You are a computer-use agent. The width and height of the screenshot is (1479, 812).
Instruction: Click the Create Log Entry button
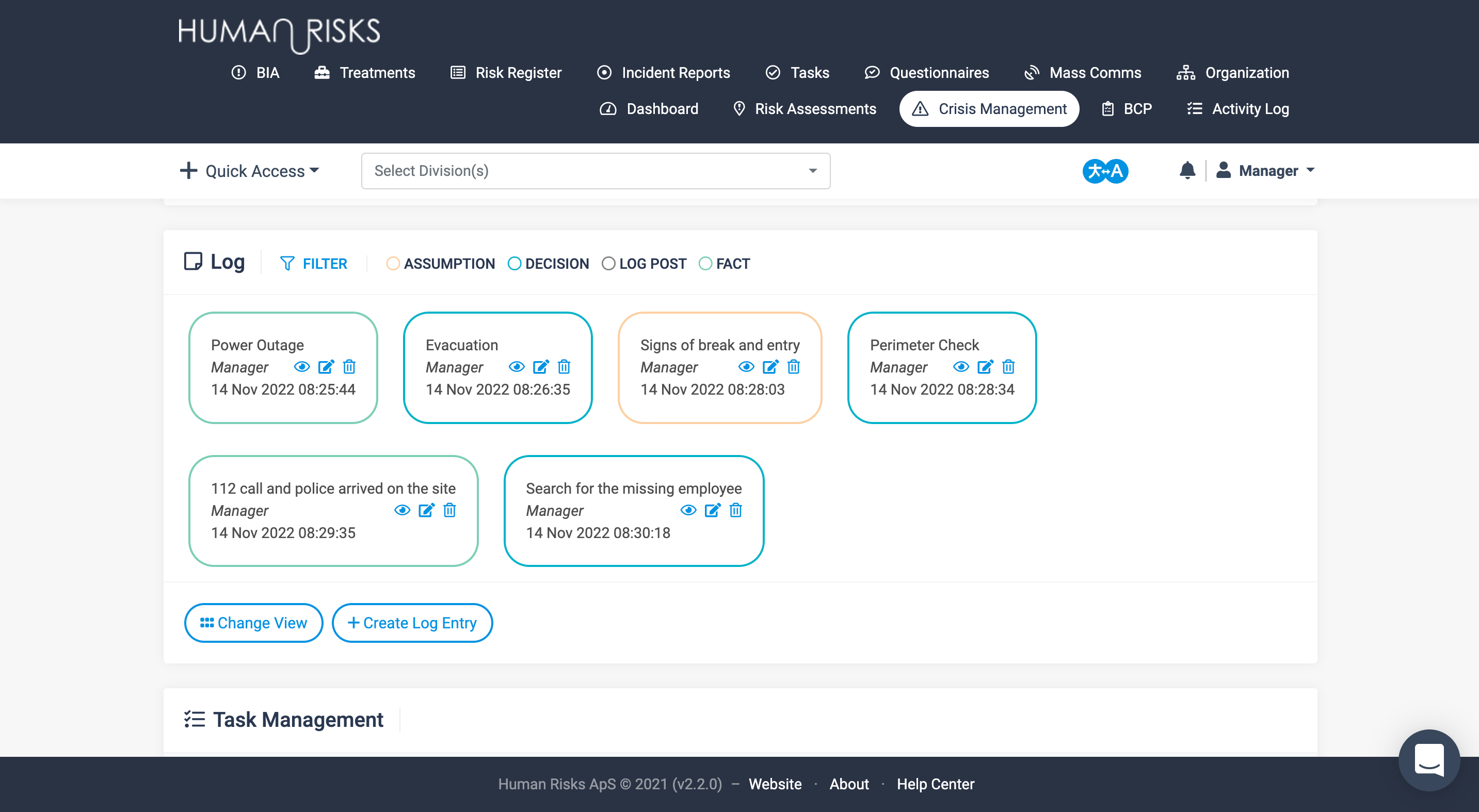(x=412, y=623)
